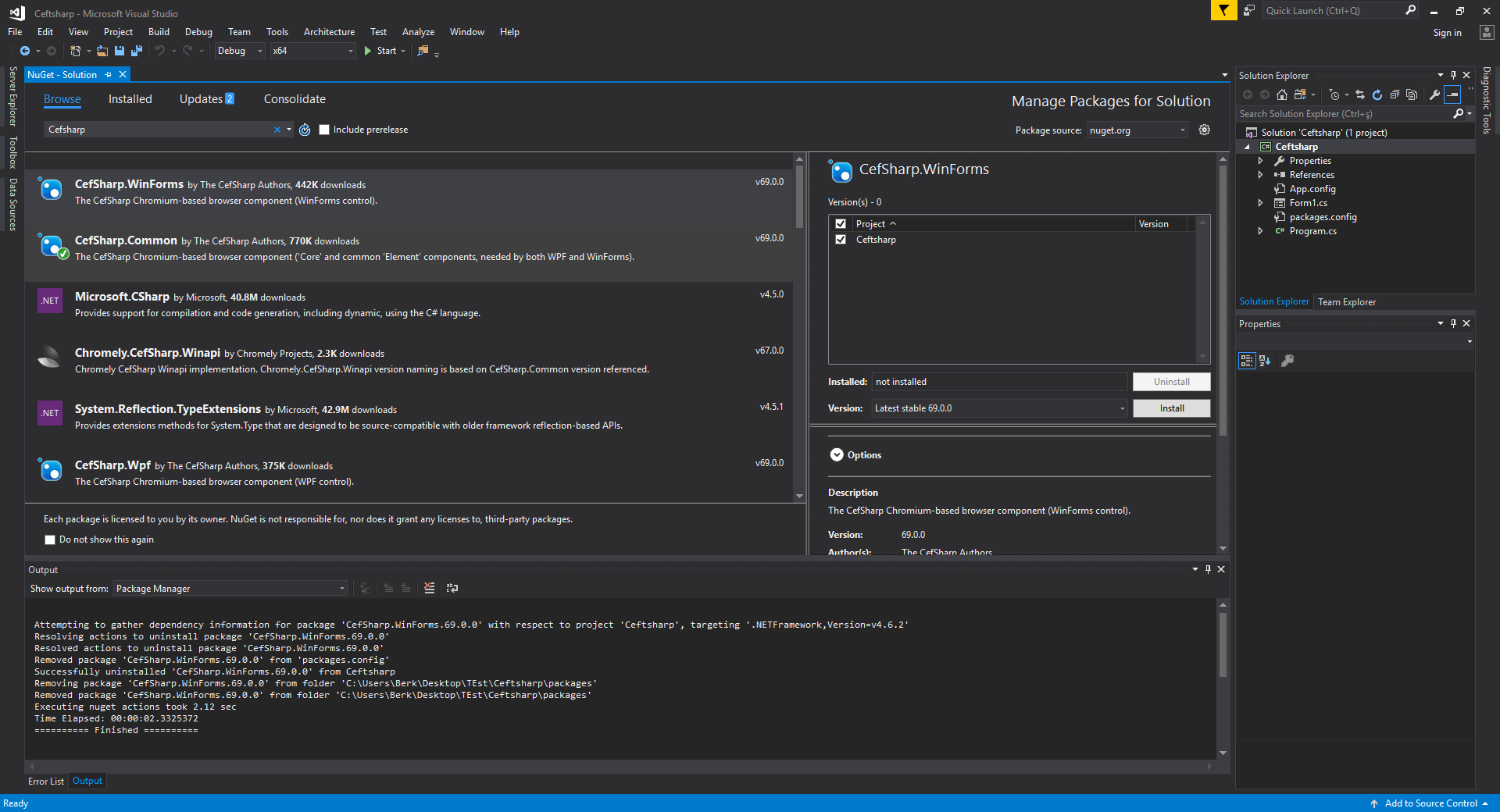Image resolution: width=1500 pixels, height=812 pixels.
Task: Switch to the Updates tab
Action: [x=207, y=99]
